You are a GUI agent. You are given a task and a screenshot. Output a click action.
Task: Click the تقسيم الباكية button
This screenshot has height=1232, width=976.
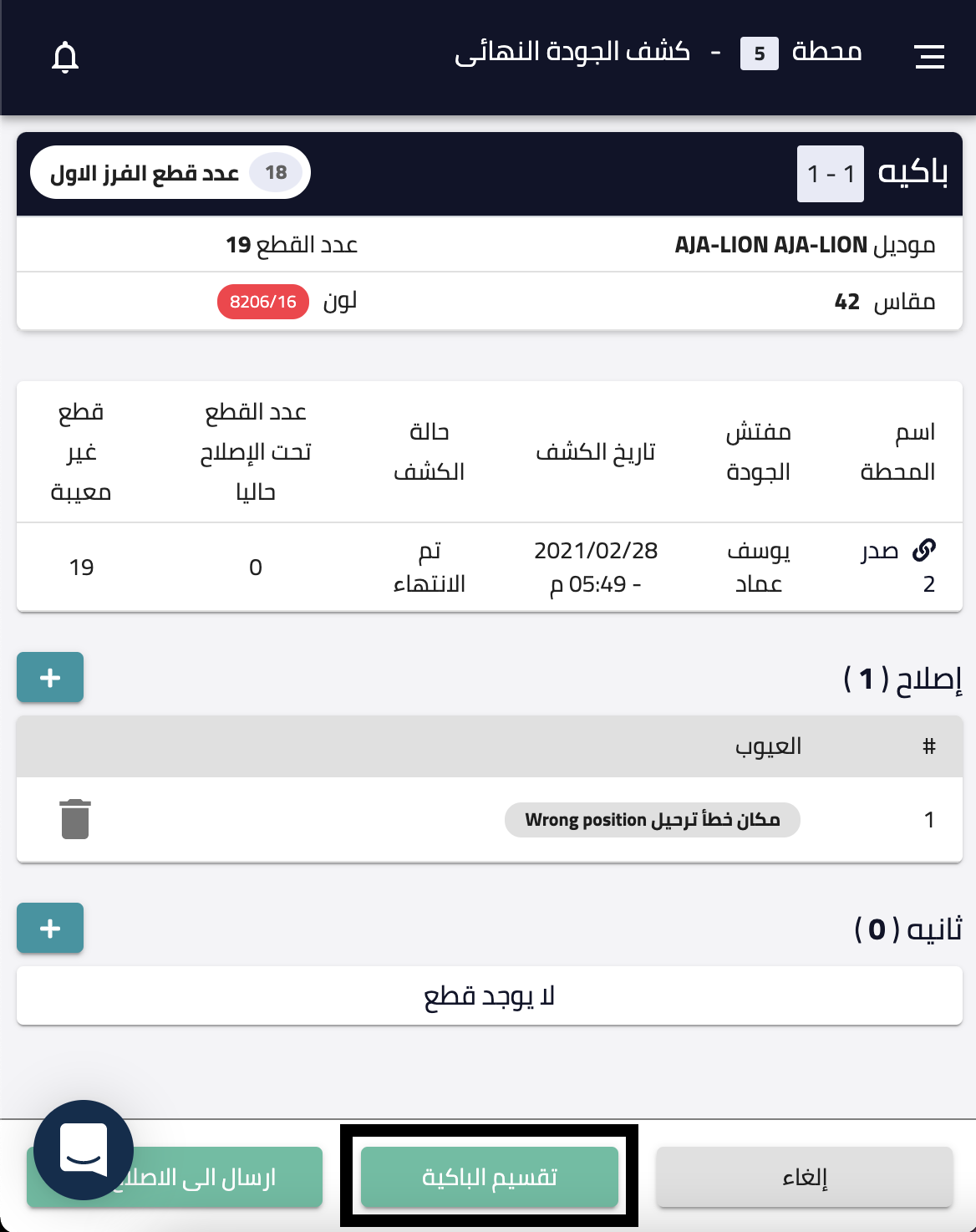(490, 1177)
